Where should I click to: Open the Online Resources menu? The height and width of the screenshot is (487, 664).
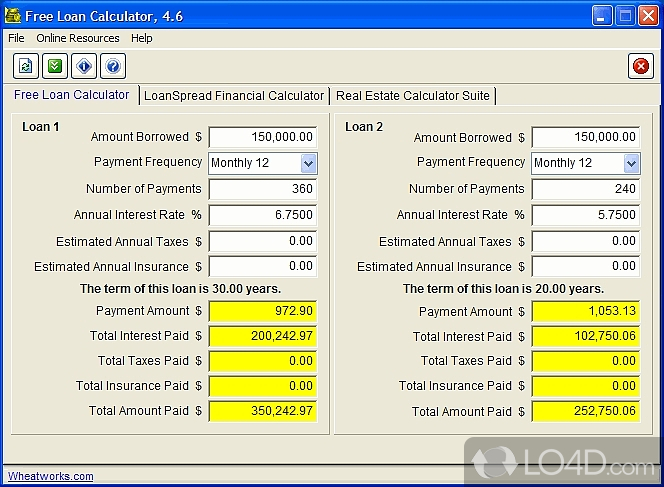pos(77,38)
